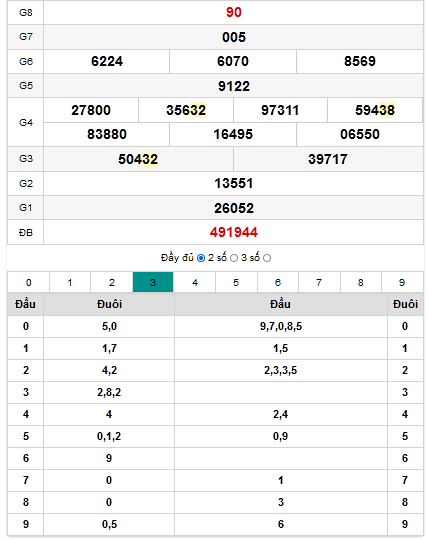Click the G8 prize number 90
Viewport: 428px width, 540px height.
(x=234, y=12)
